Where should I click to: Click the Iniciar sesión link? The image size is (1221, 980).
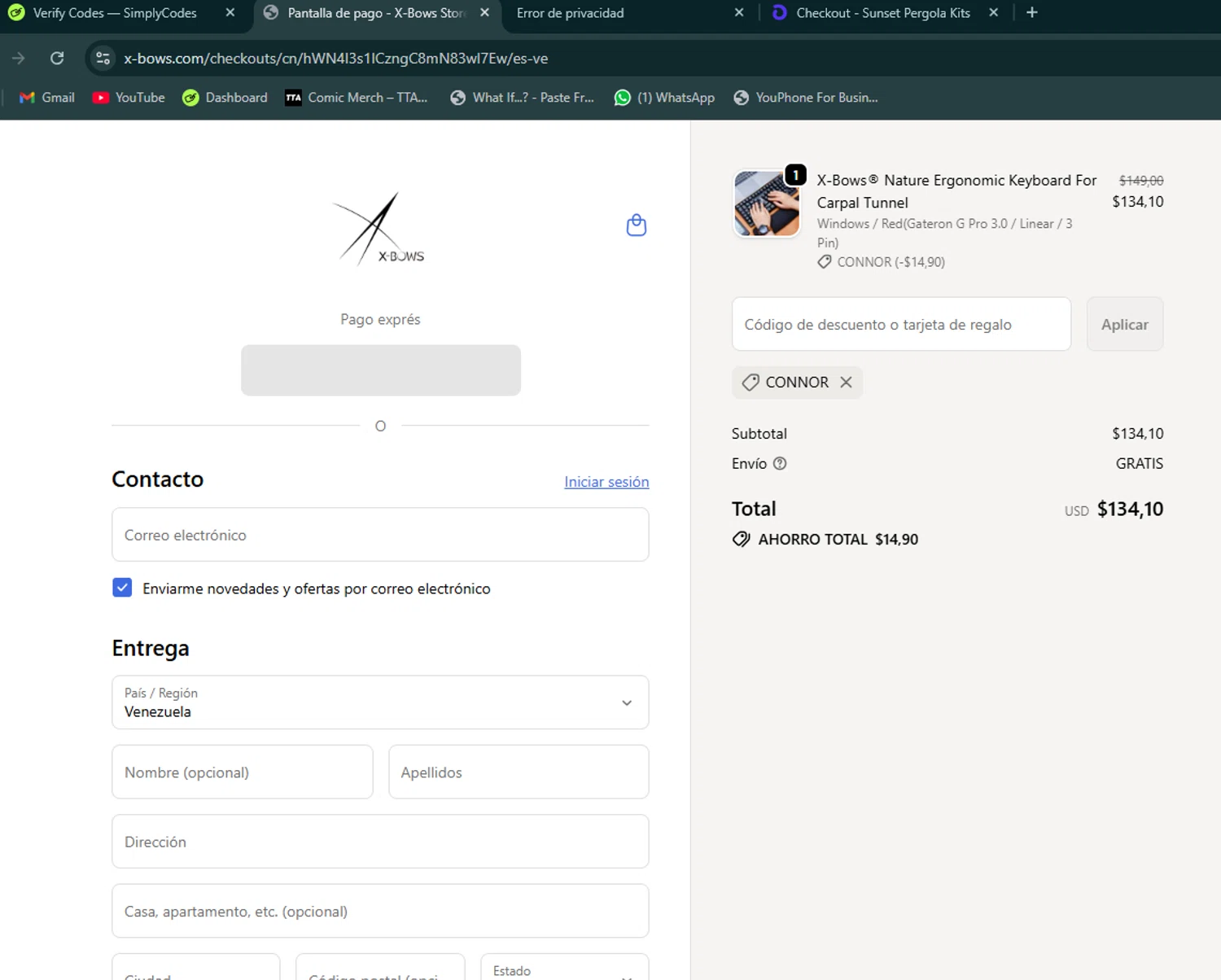click(606, 482)
